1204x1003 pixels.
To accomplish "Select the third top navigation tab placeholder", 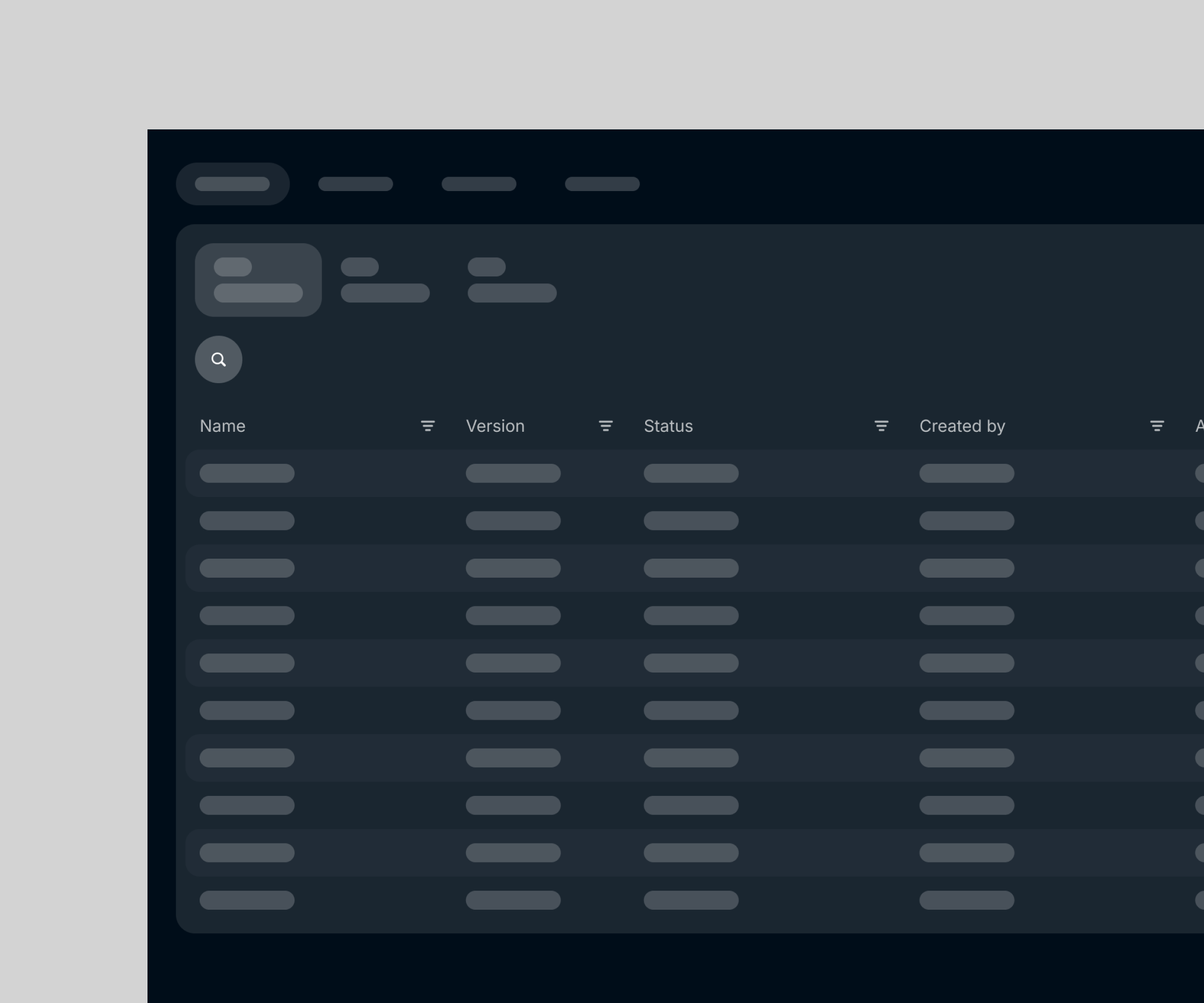I will click(479, 184).
